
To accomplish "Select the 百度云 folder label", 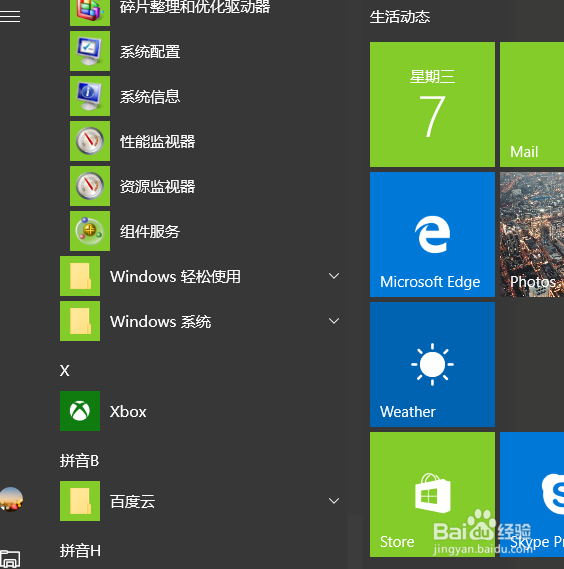I will point(132,502).
